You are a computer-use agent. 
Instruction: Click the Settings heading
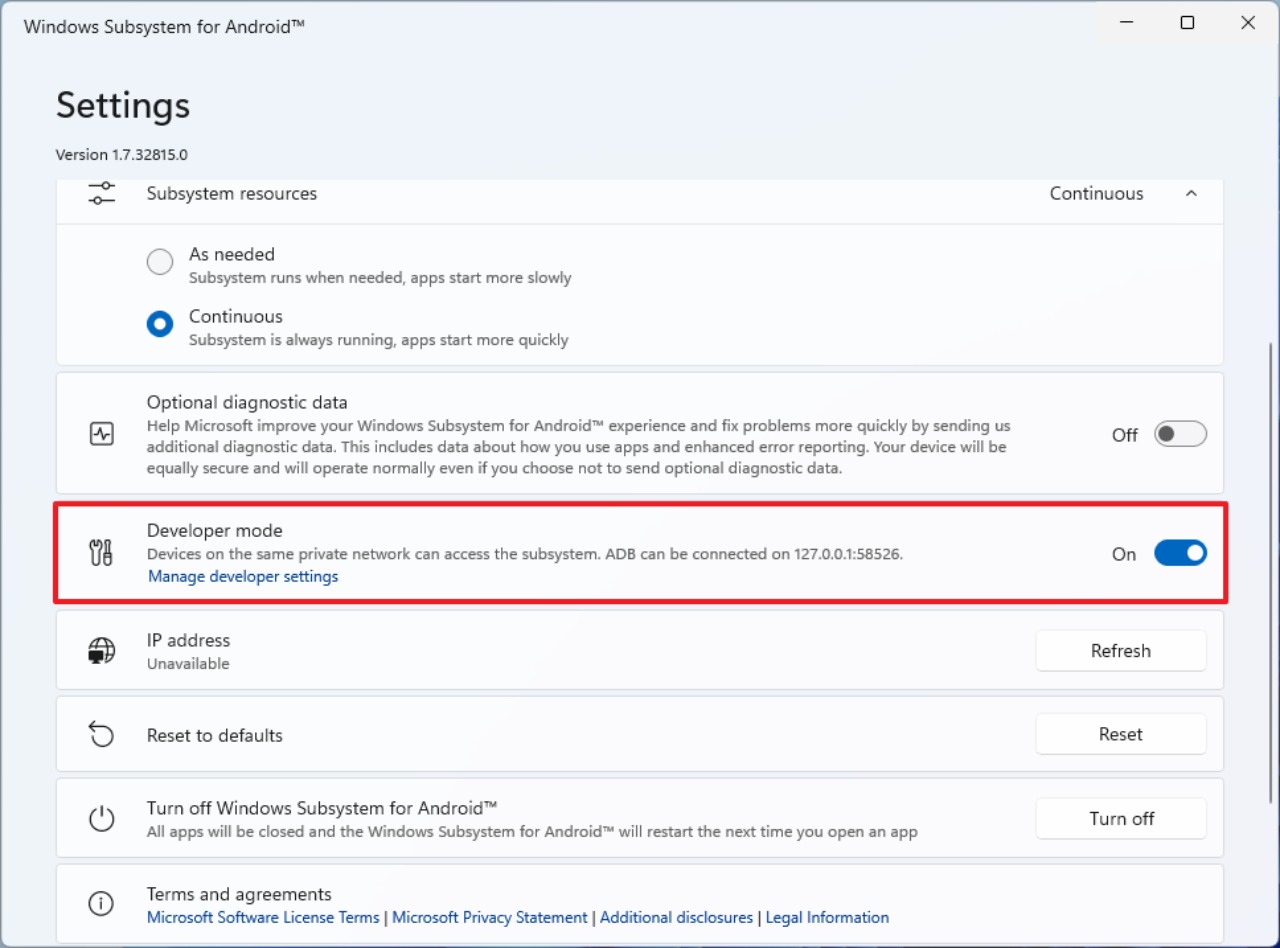[123, 106]
